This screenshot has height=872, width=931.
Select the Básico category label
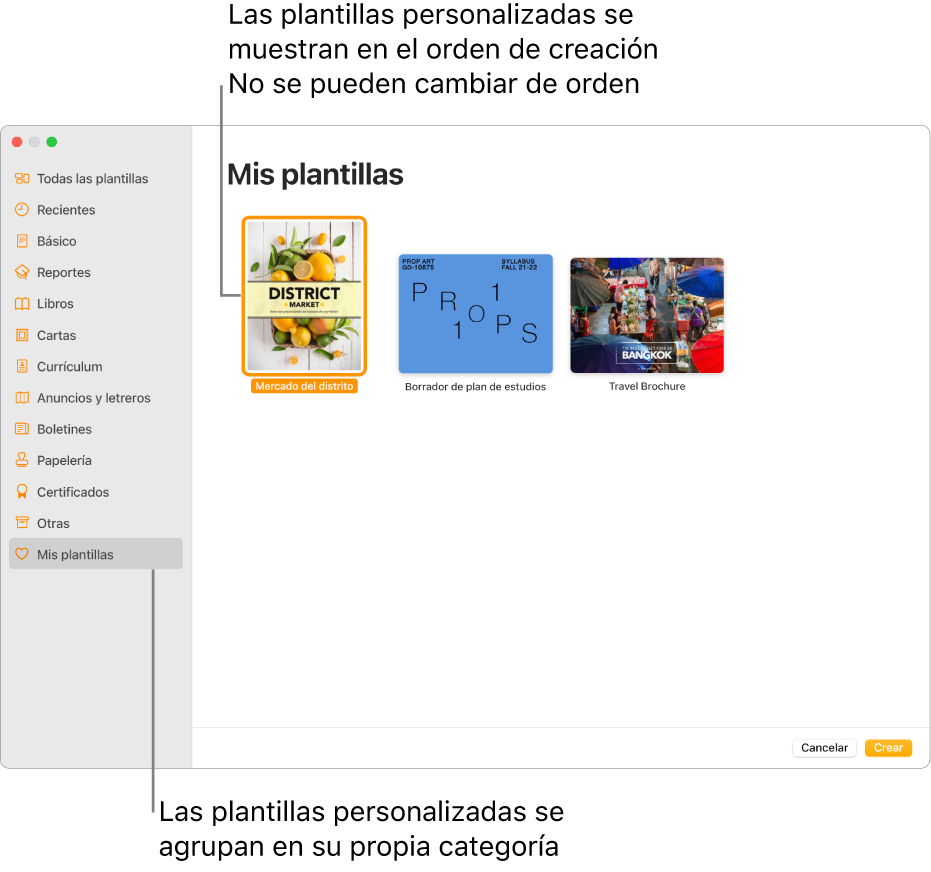tap(56, 242)
